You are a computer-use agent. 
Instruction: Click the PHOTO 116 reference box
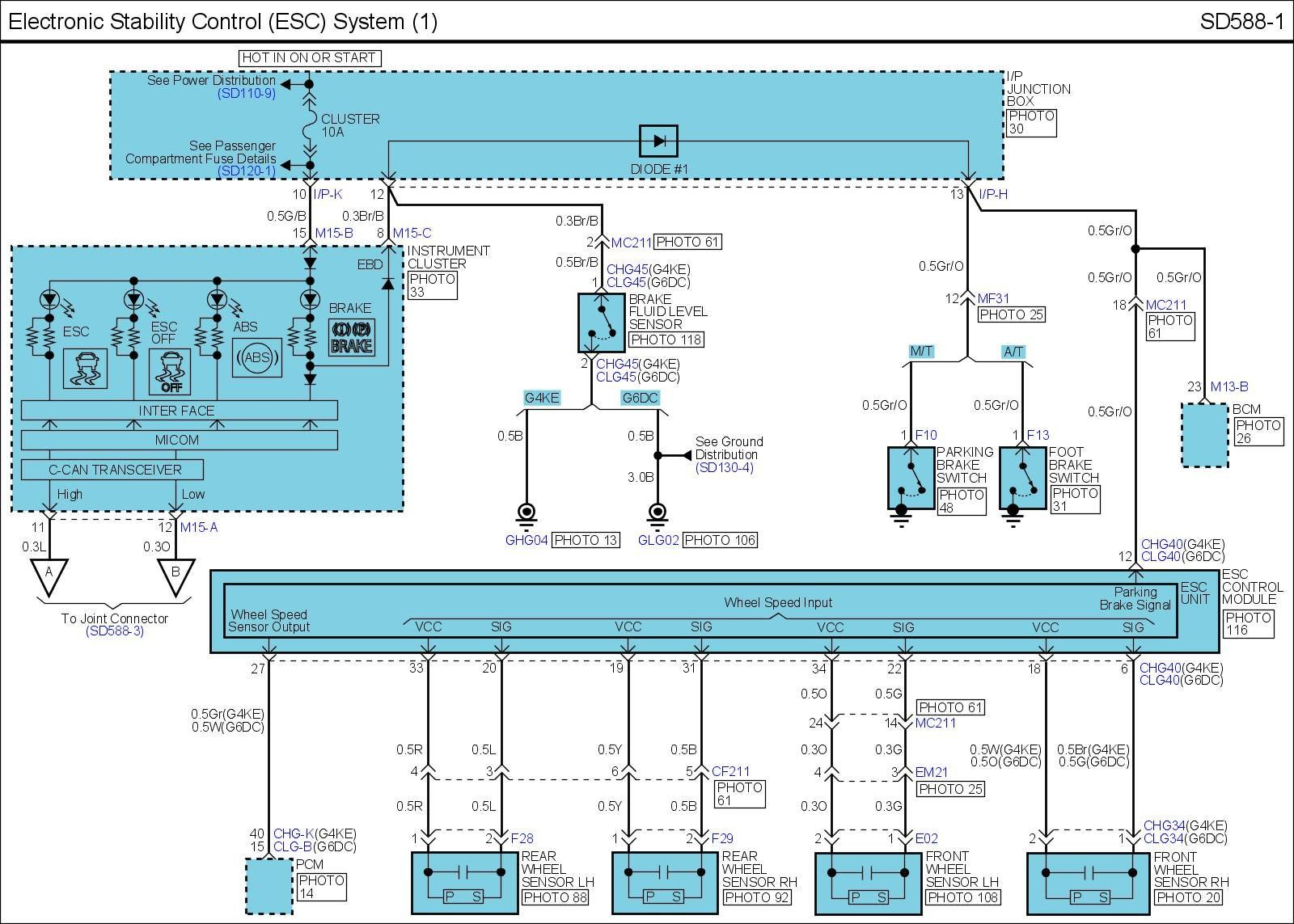pos(1248,623)
